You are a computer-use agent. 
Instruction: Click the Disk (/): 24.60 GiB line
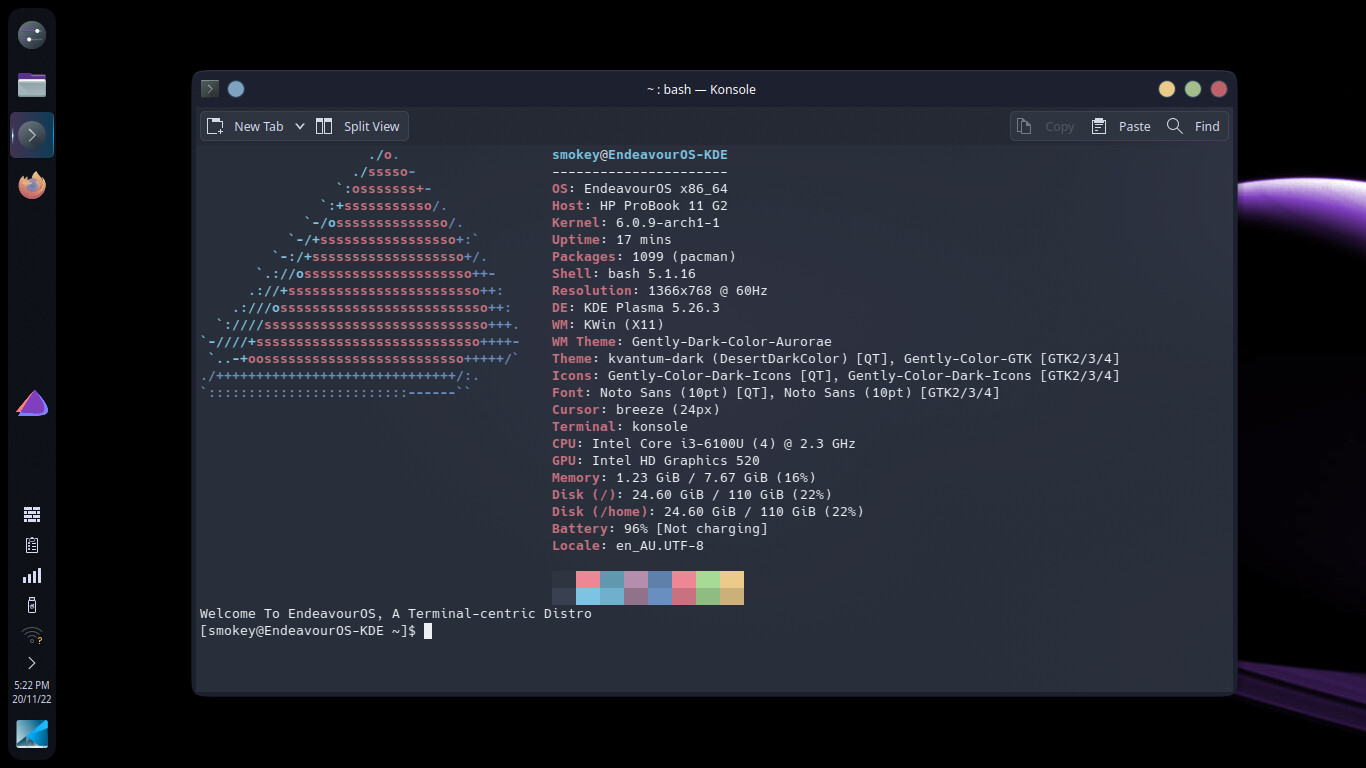point(692,495)
